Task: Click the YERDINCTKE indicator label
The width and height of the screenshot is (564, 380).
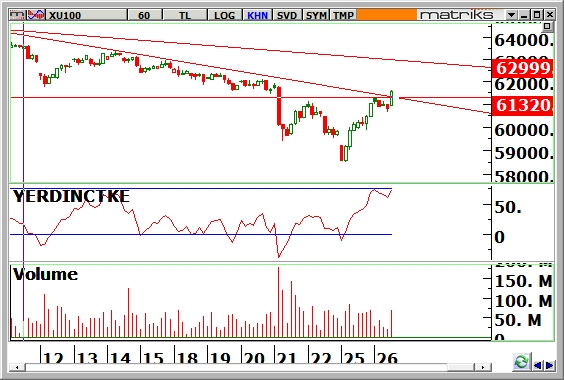Action: (71, 196)
